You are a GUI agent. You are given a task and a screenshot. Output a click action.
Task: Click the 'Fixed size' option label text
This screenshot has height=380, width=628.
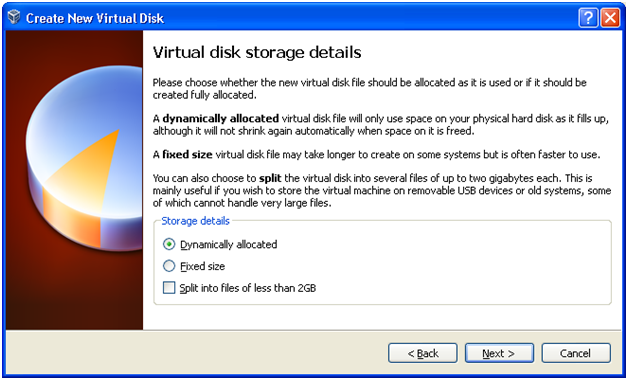pyautogui.click(x=202, y=266)
